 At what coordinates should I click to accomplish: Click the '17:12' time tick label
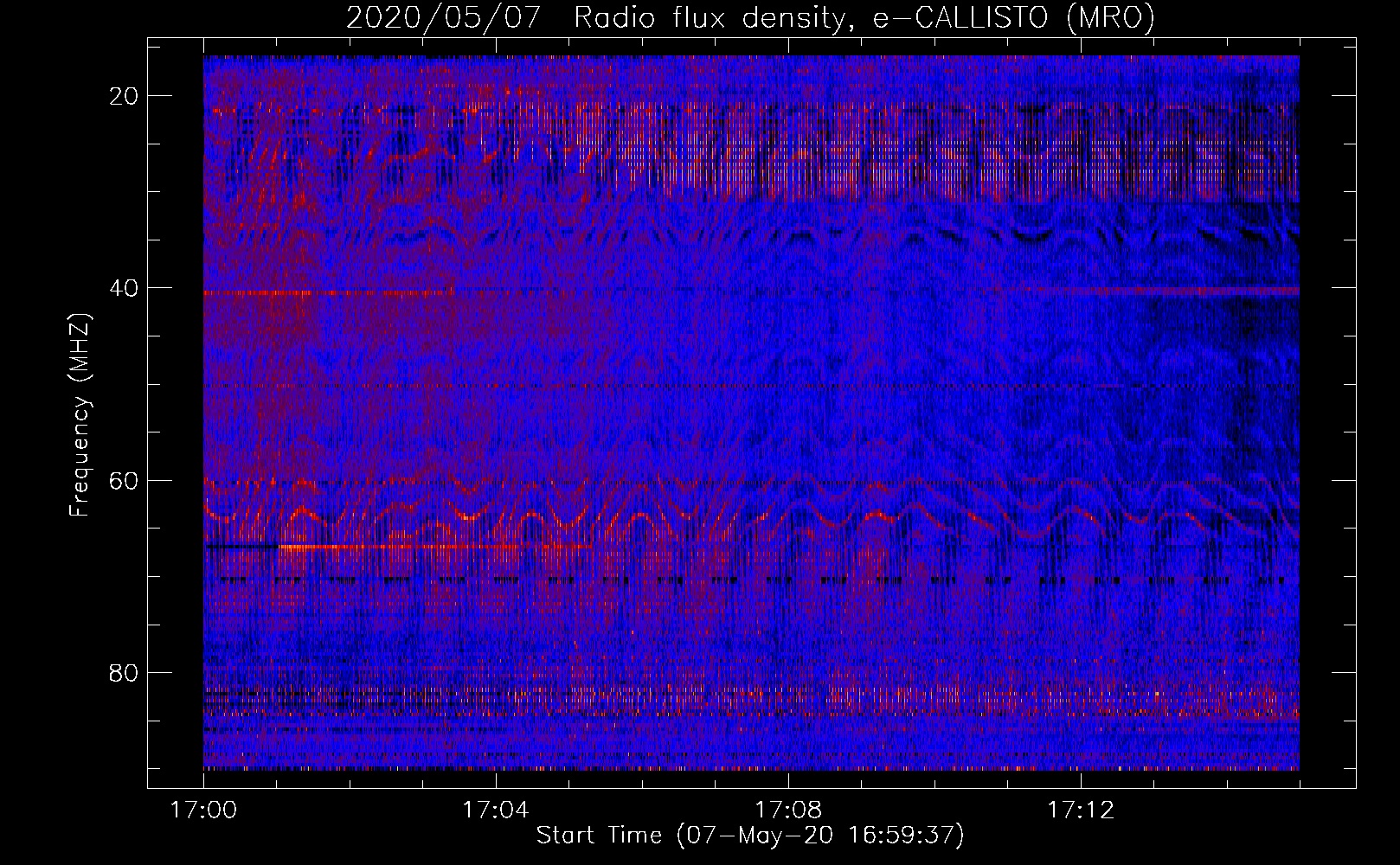point(1081,811)
